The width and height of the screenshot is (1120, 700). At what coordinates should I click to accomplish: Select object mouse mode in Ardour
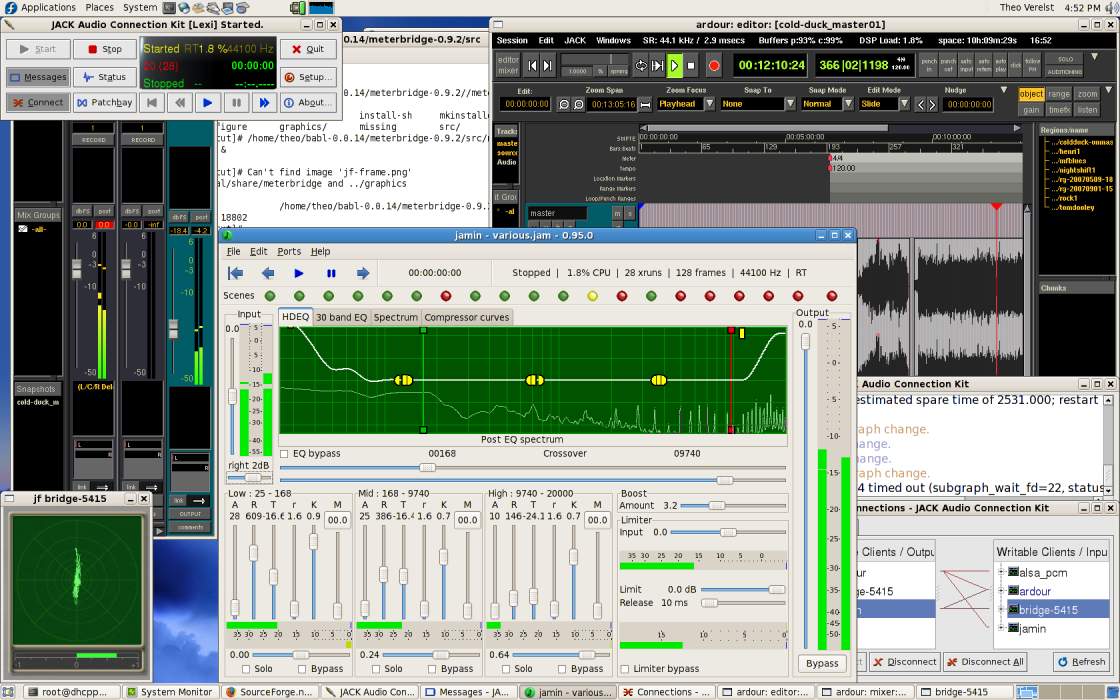[x=1031, y=94]
